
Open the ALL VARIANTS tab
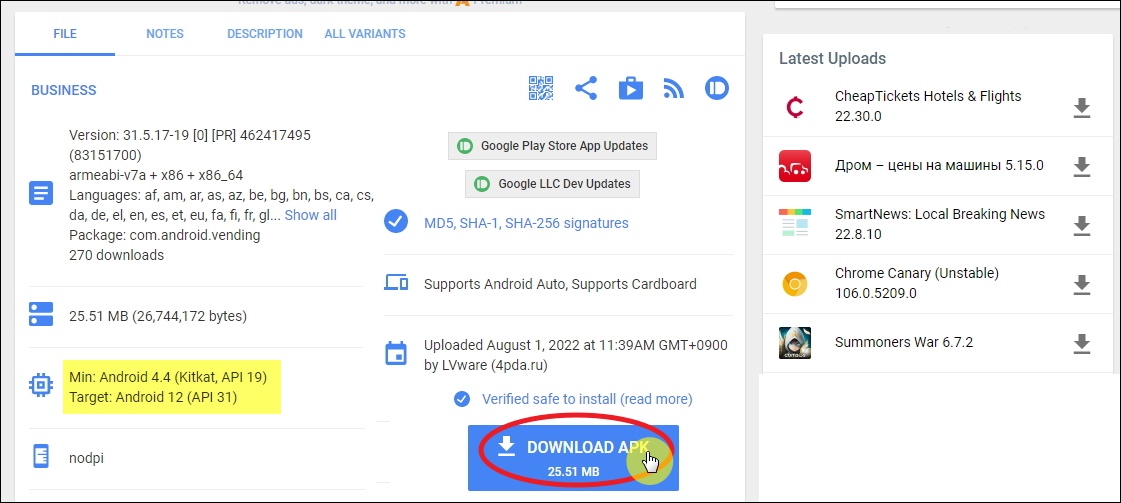365,34
